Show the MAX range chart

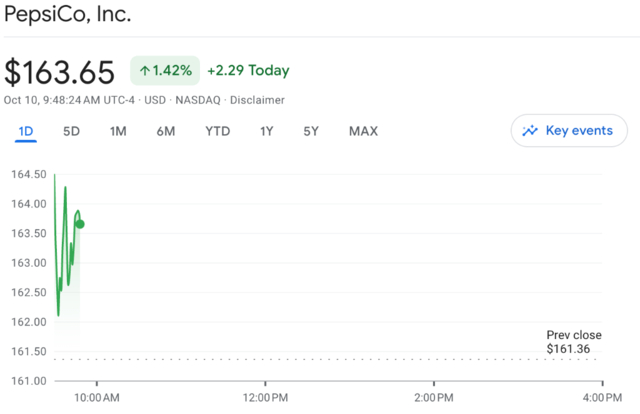point(363,131)
